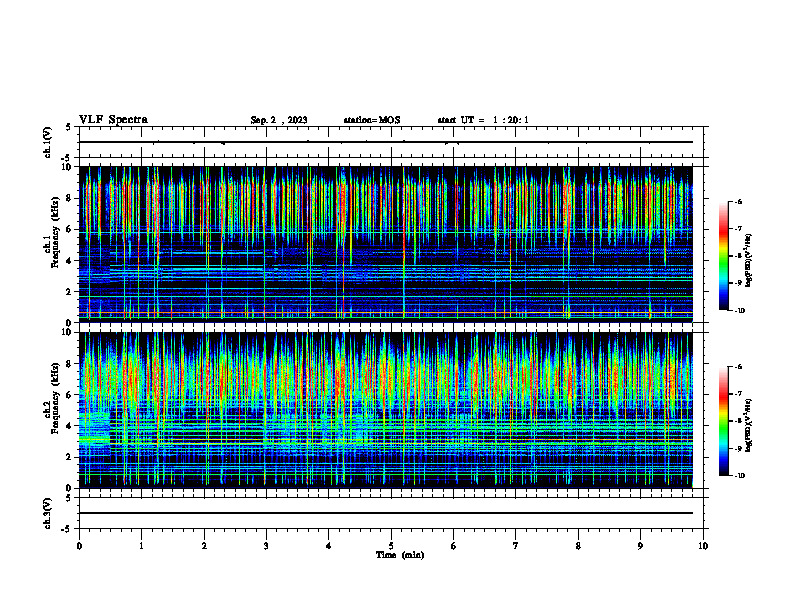Click the "-6" label on ch.1 color bar
792x612 pixels.
click(738, 202)
